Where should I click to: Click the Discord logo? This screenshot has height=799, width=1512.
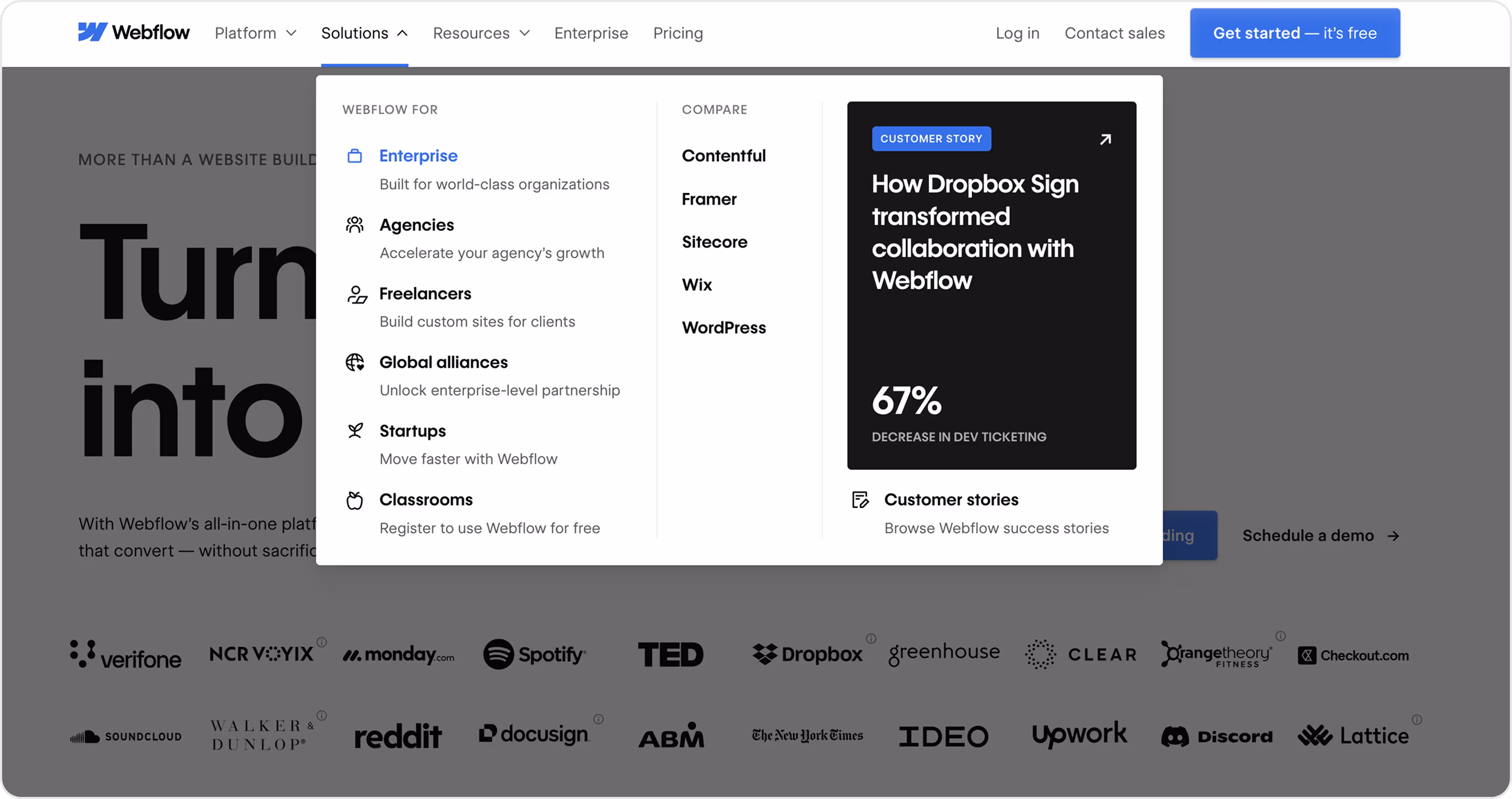click(x=1216, y=736)
